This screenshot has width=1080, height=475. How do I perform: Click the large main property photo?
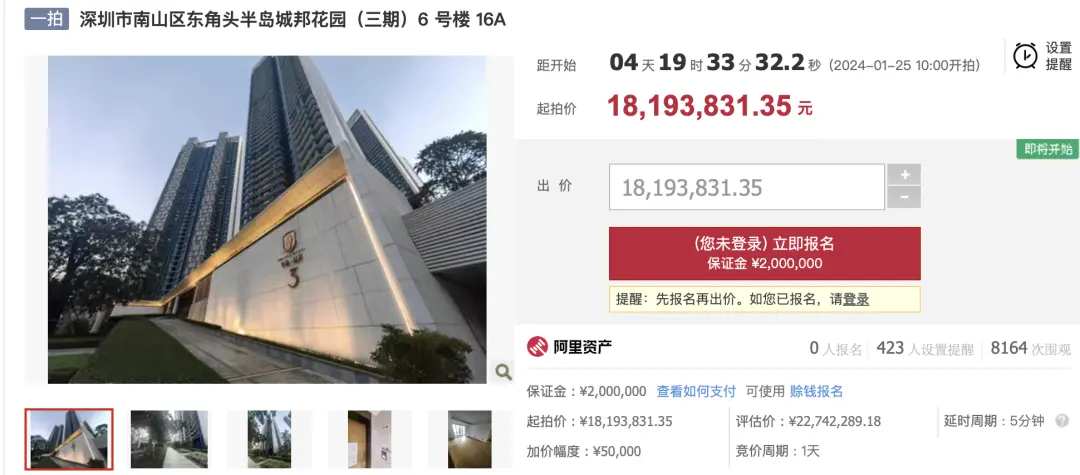point(267,220)
